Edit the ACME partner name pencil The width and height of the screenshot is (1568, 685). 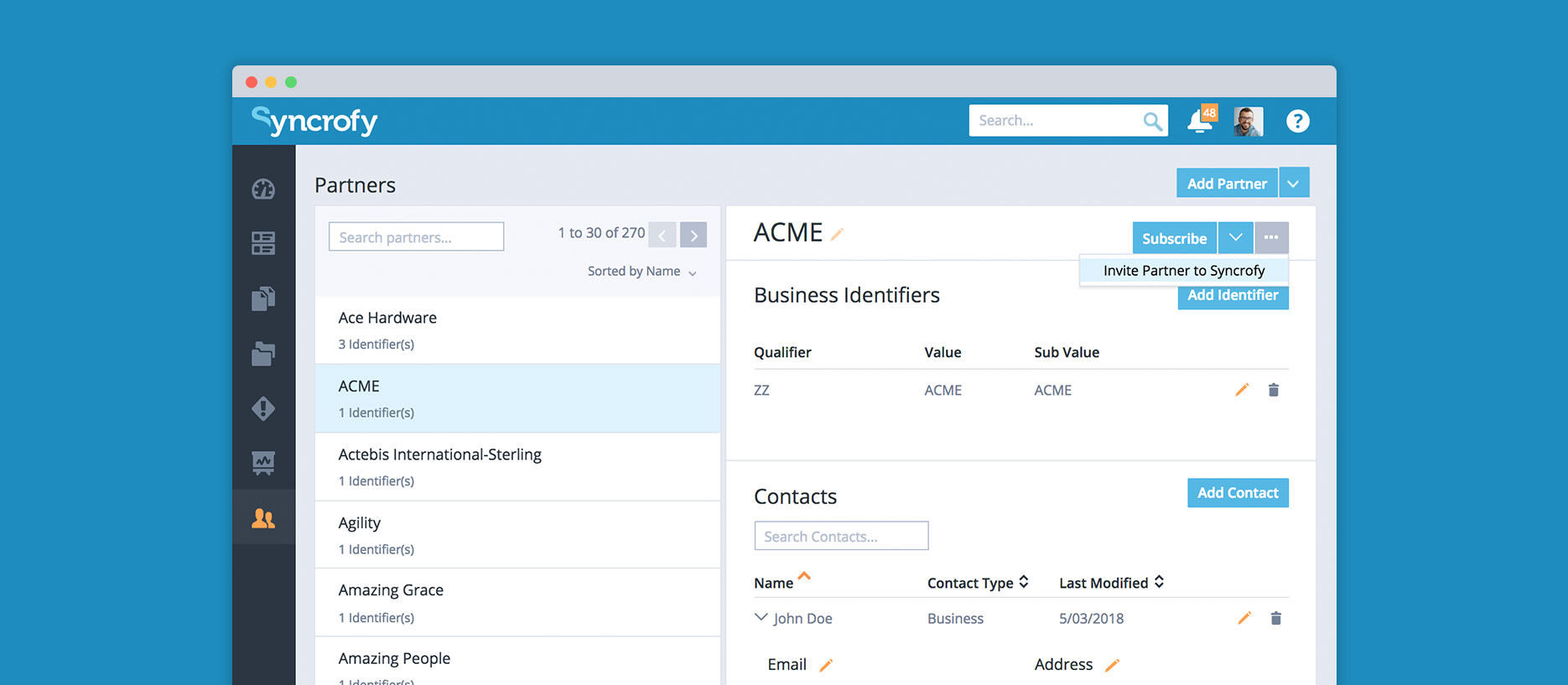click(837, 235)
